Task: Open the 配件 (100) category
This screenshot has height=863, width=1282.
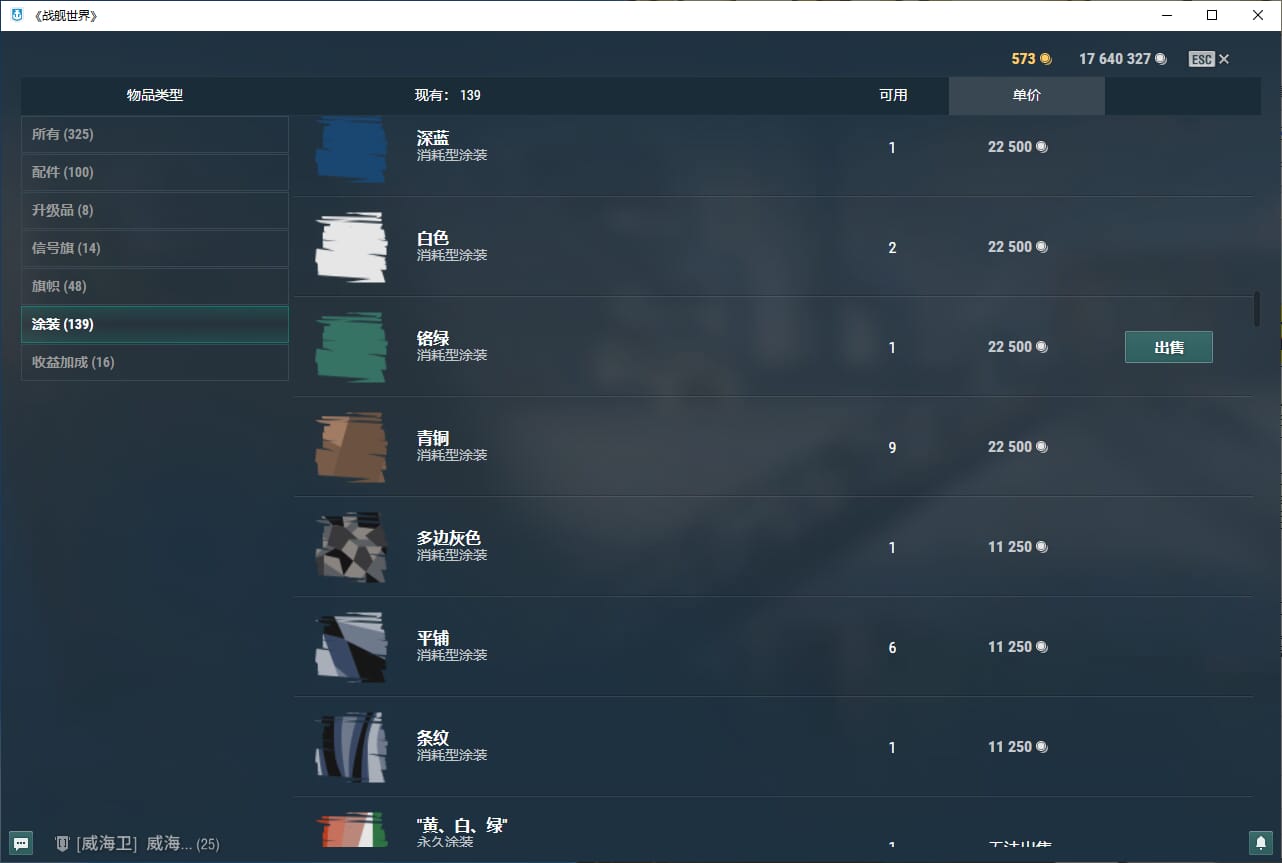Action: pyautogui.click(x=155, y=172)
